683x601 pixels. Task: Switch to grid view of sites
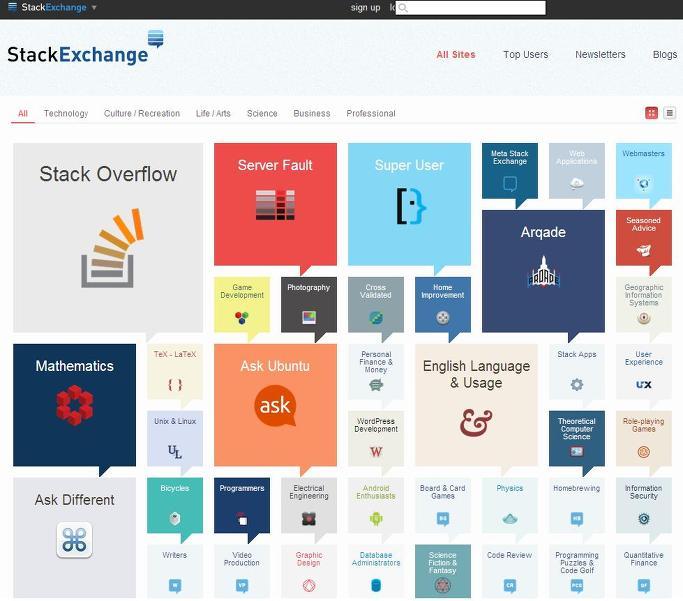651,113
